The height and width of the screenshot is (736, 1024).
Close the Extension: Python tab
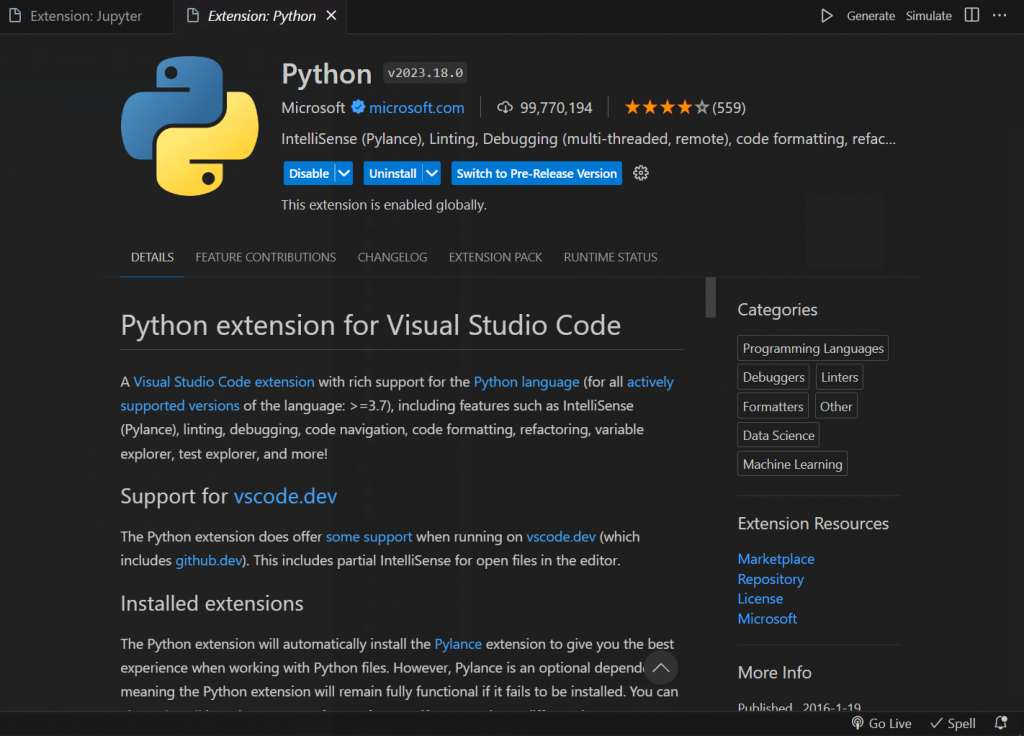click(x=332, y=16)
